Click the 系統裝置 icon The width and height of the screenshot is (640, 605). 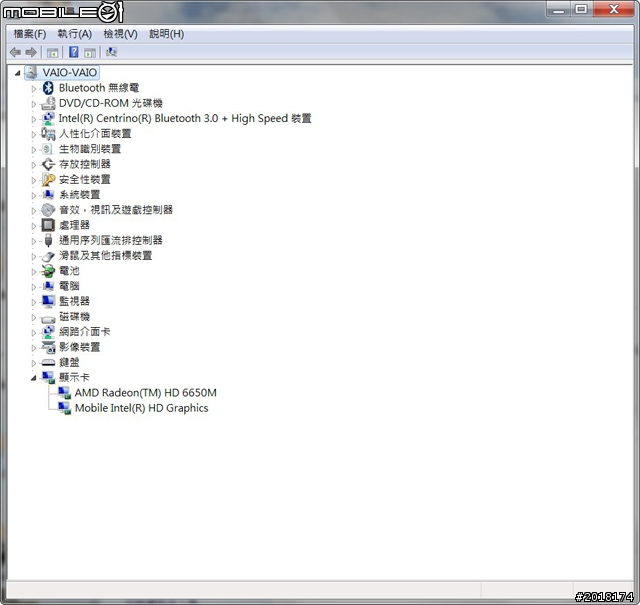click(48, 195)
